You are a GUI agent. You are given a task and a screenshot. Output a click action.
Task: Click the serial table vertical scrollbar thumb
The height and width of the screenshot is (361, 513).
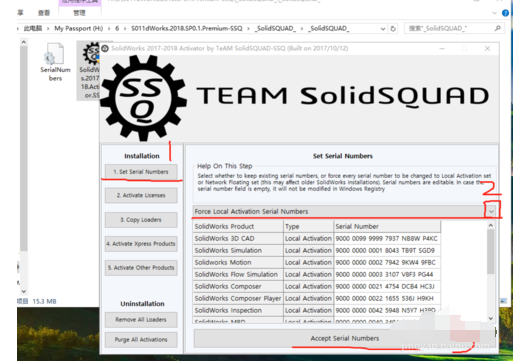click(491, 252)
